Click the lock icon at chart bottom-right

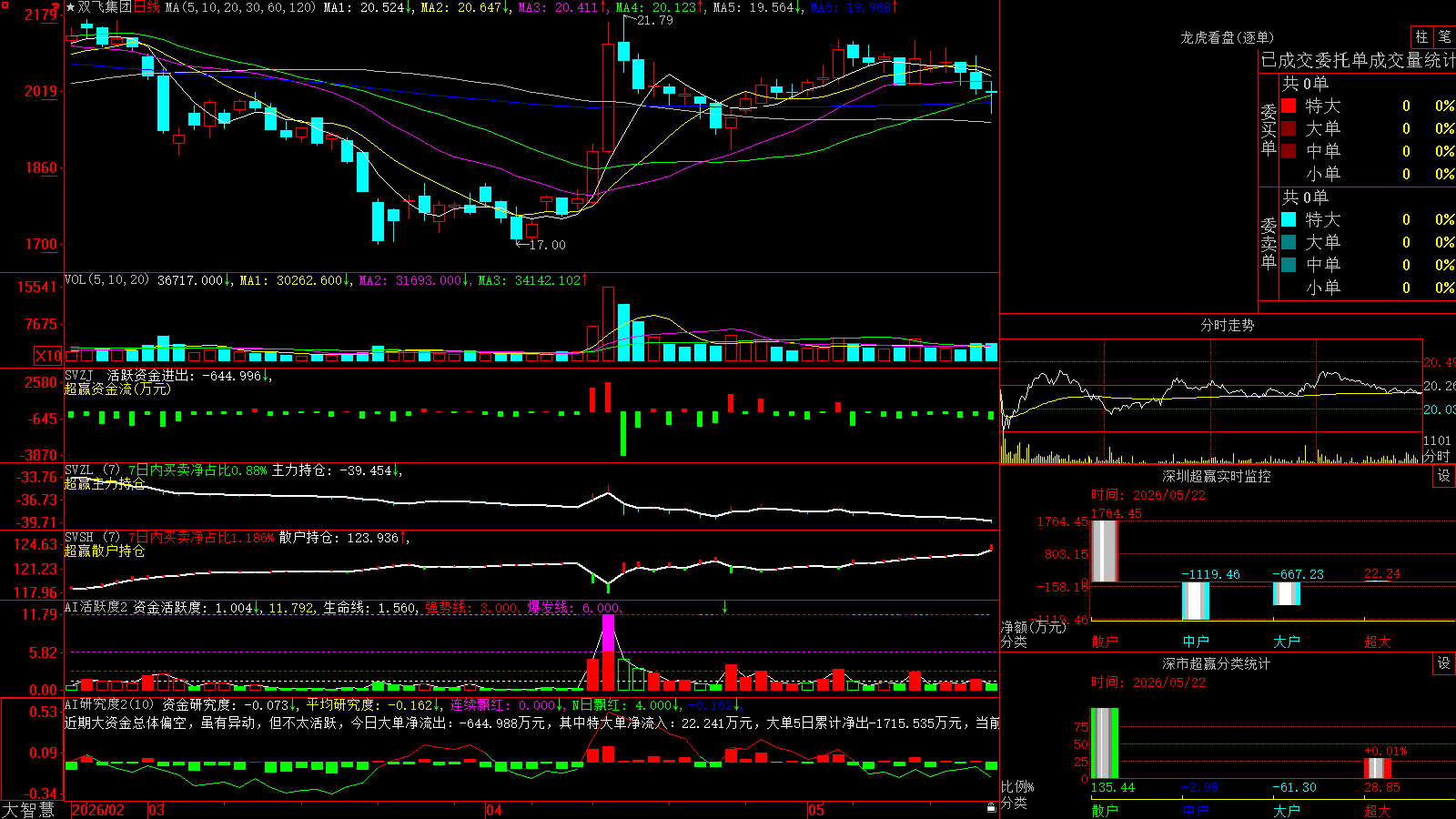pyautogui.click(x=991, y=807)
